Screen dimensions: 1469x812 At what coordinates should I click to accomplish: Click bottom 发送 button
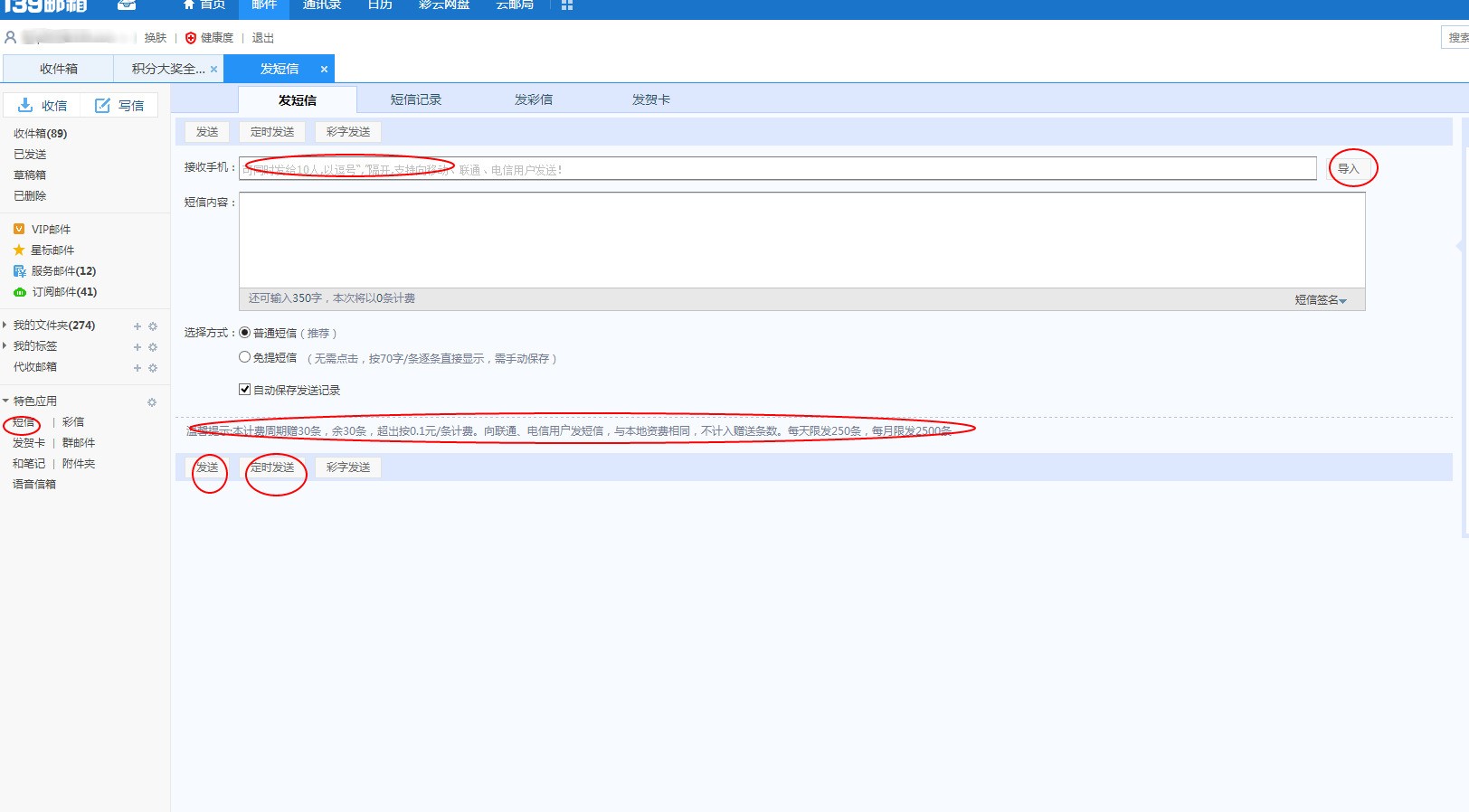click(x=207, y=467)
